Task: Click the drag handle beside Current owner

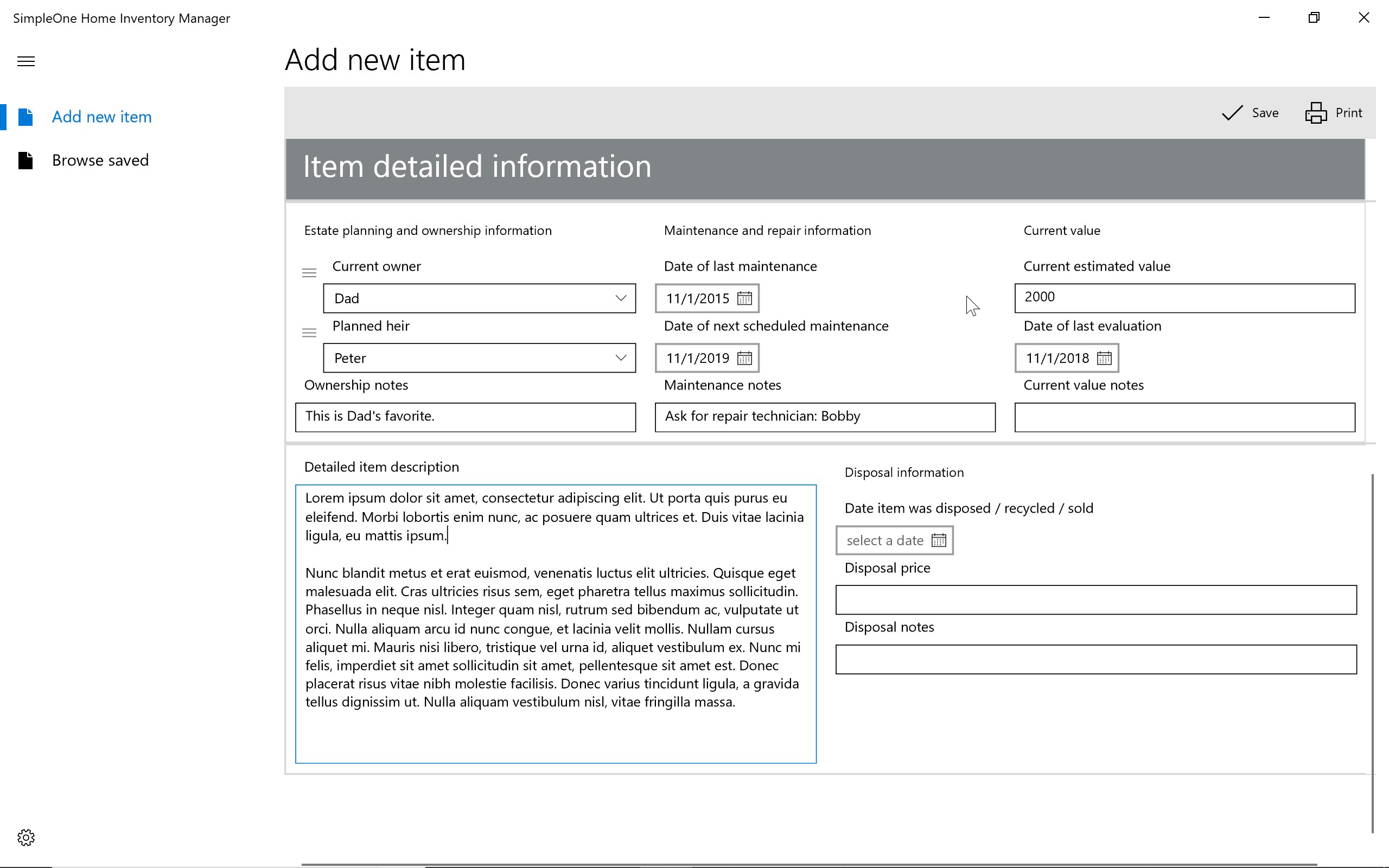Action: (309, 273)
